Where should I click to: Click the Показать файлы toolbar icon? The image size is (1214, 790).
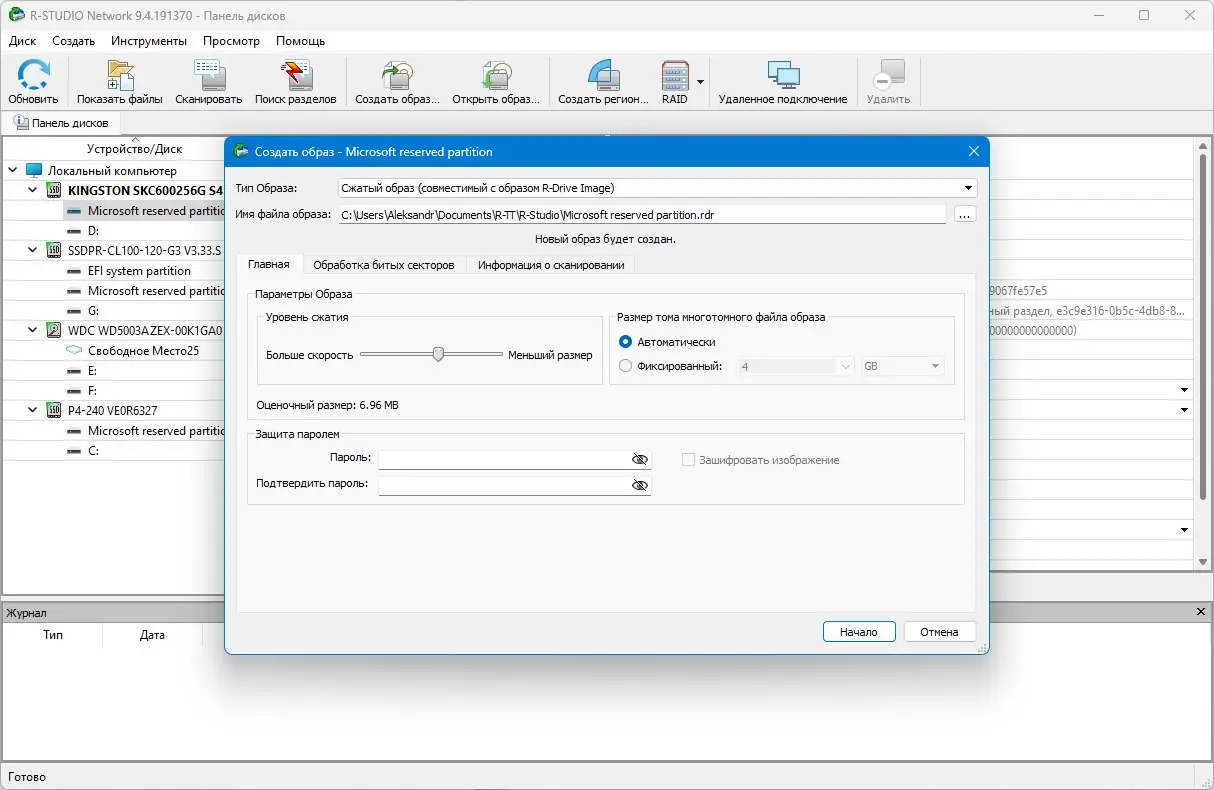click(x=120, y=75)
